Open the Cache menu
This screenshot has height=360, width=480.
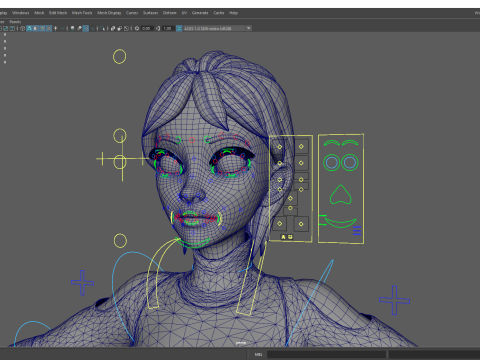click(219, 13)
